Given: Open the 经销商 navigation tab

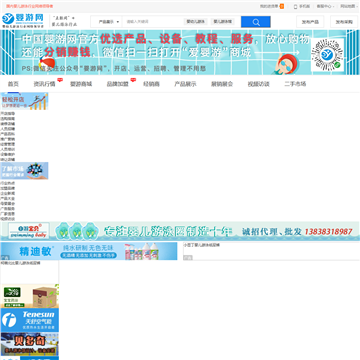Looking at the screenshot, I should (151, 84).
